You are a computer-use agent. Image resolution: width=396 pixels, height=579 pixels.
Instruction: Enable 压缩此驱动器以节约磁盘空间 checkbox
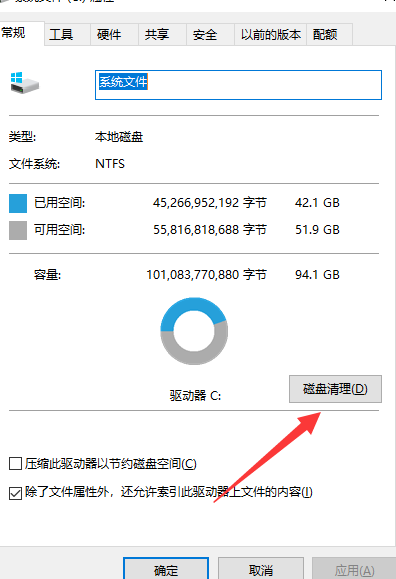click(15, 463)
